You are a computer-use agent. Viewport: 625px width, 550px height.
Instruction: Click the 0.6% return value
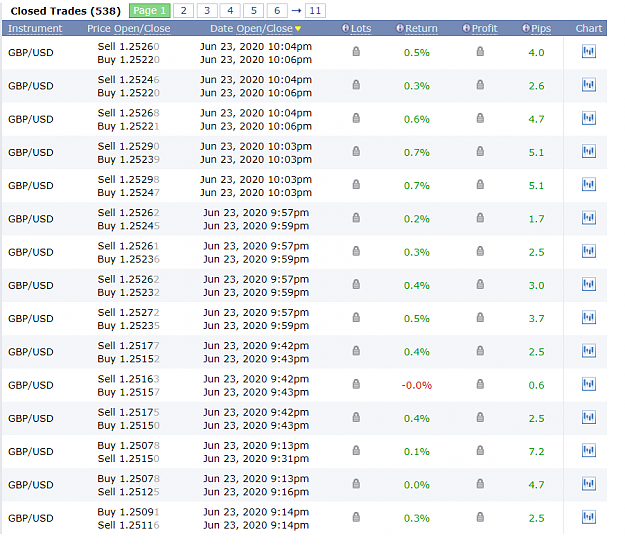click(x=417, y=119)
